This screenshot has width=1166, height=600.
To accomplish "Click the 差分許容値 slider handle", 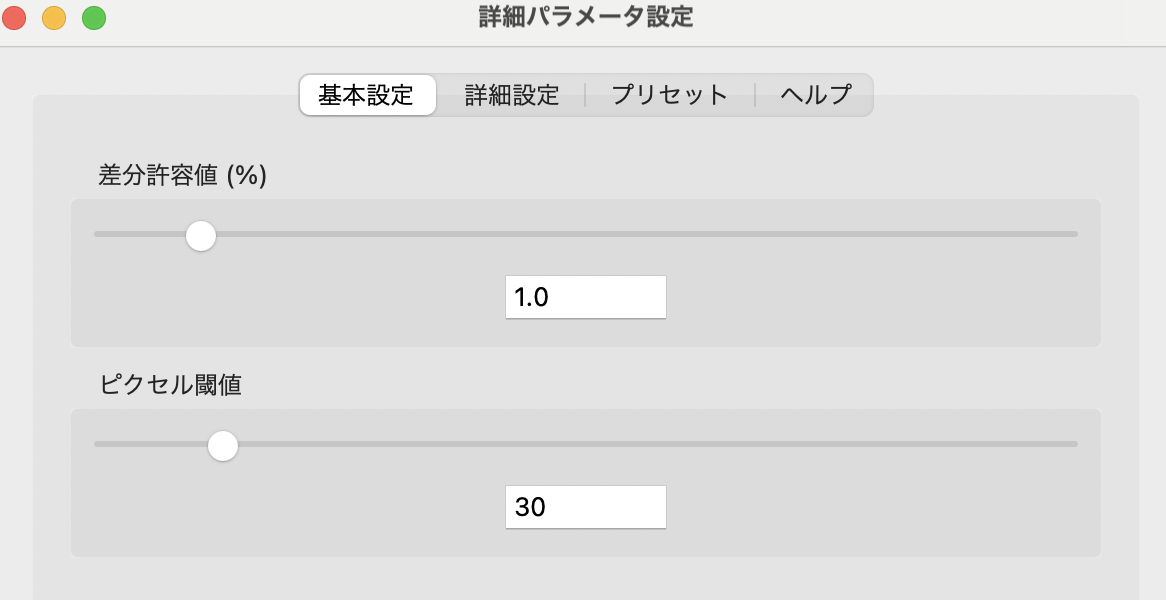I will (201, 236).
